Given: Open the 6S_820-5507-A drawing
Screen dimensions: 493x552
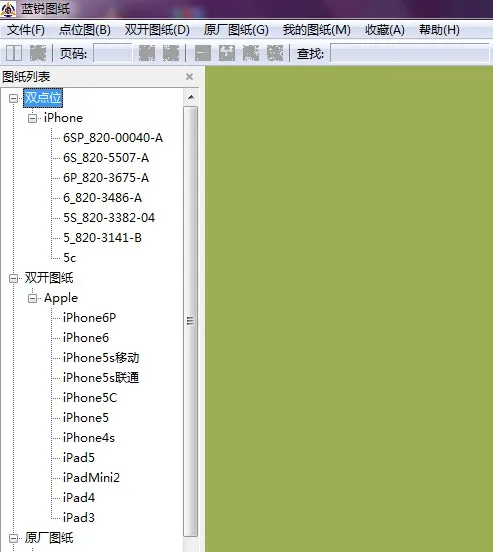Looking at the screenshot, I should (x=106, y=158).
